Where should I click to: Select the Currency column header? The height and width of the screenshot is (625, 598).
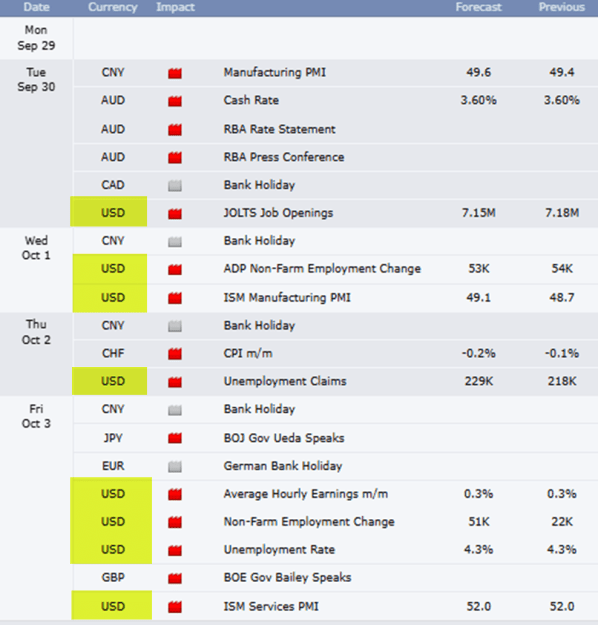[113, 7]
